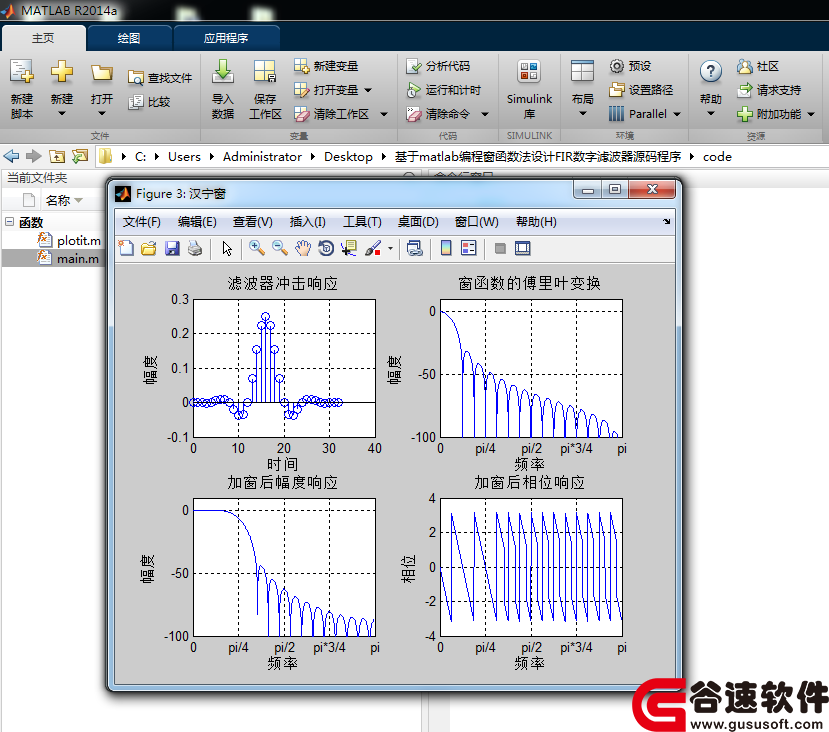Activate the Data Cursor tool
The image size is (829, 732).
tap(349, 248)
